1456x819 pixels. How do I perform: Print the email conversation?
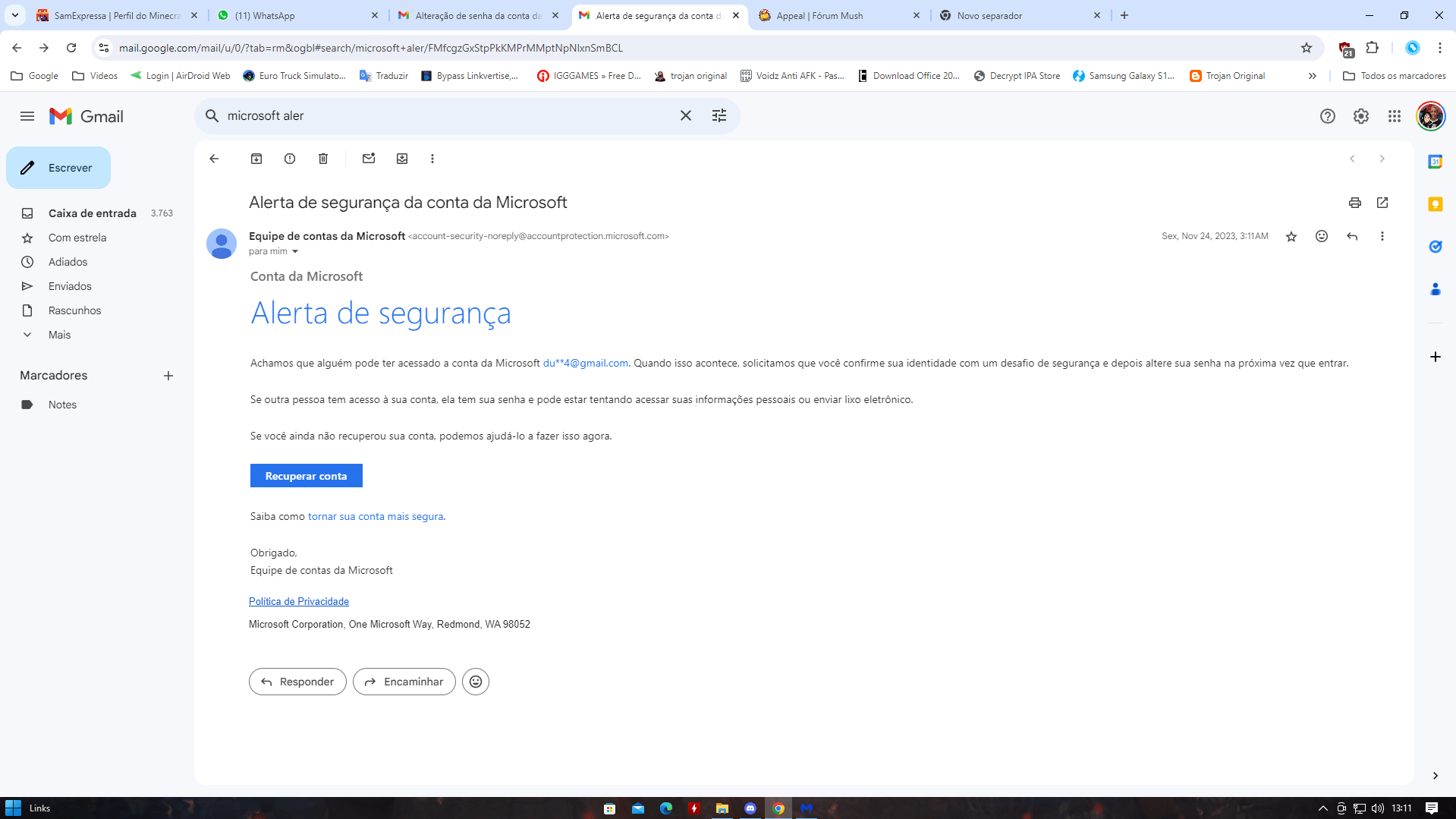pyautogui.click(x=1355, y=203)
